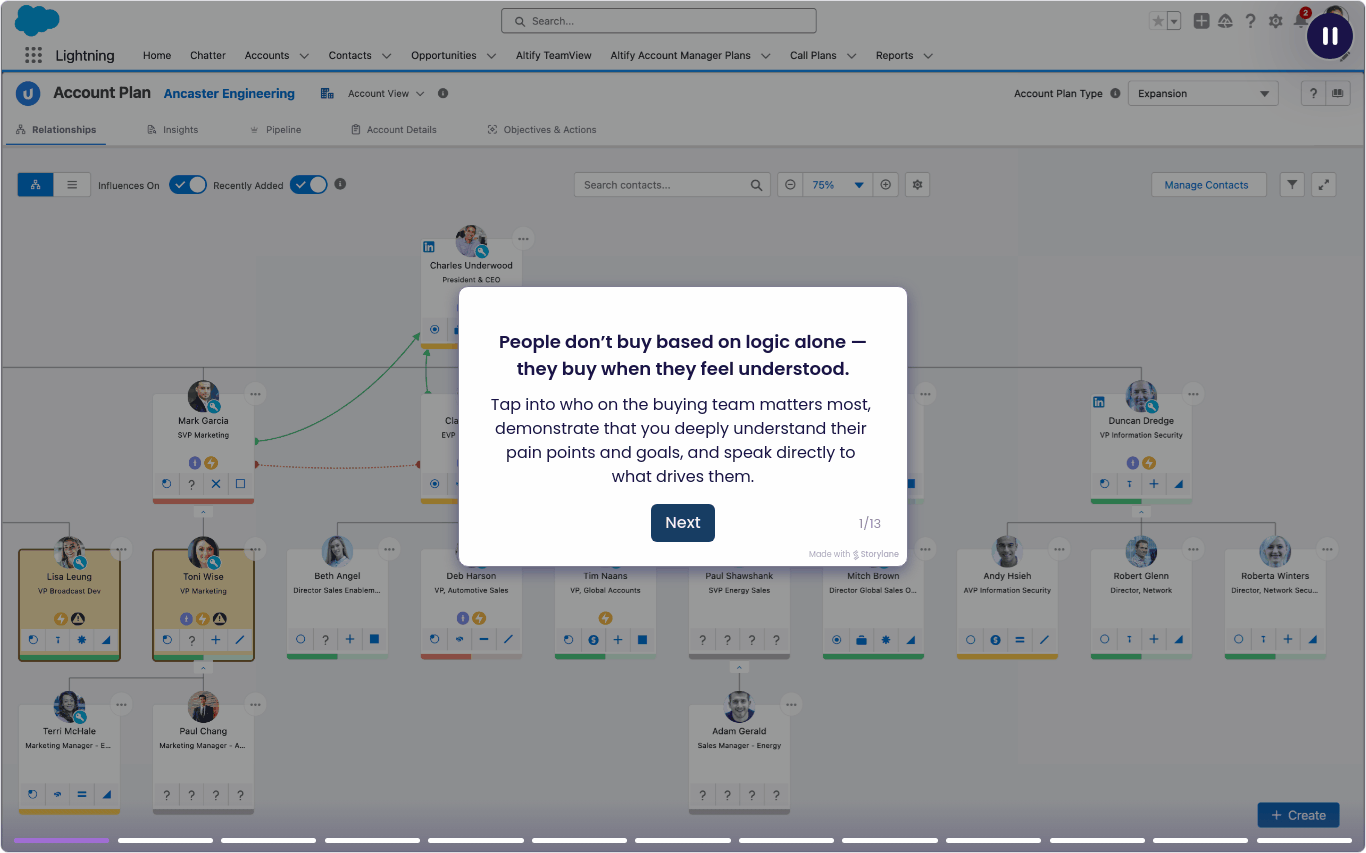Viewport: 1366px width, 853px height.
Task: Open the contacts filter icon
Action: pyautogui.click(x=1292, y=185)
